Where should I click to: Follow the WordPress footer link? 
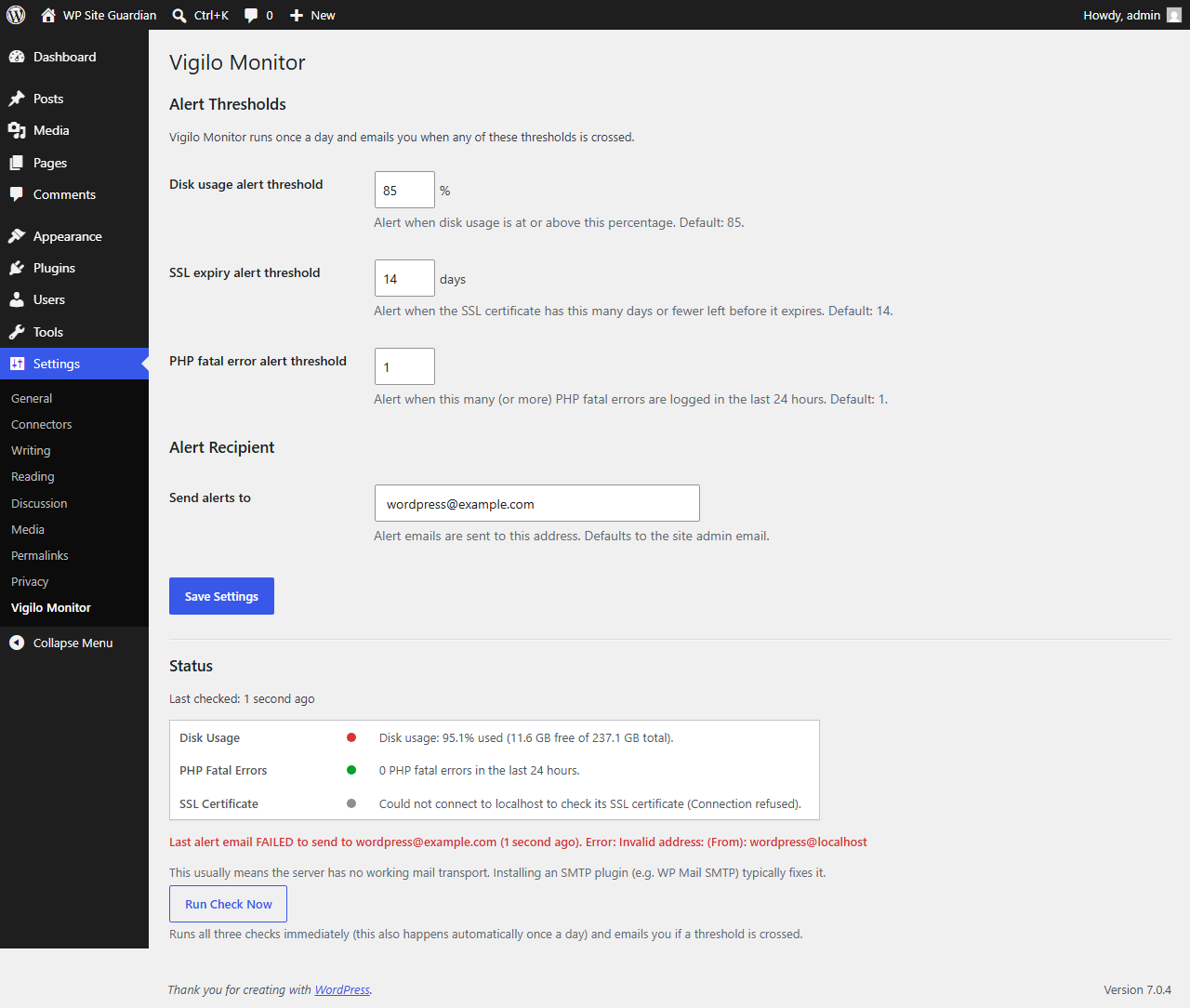342,989
